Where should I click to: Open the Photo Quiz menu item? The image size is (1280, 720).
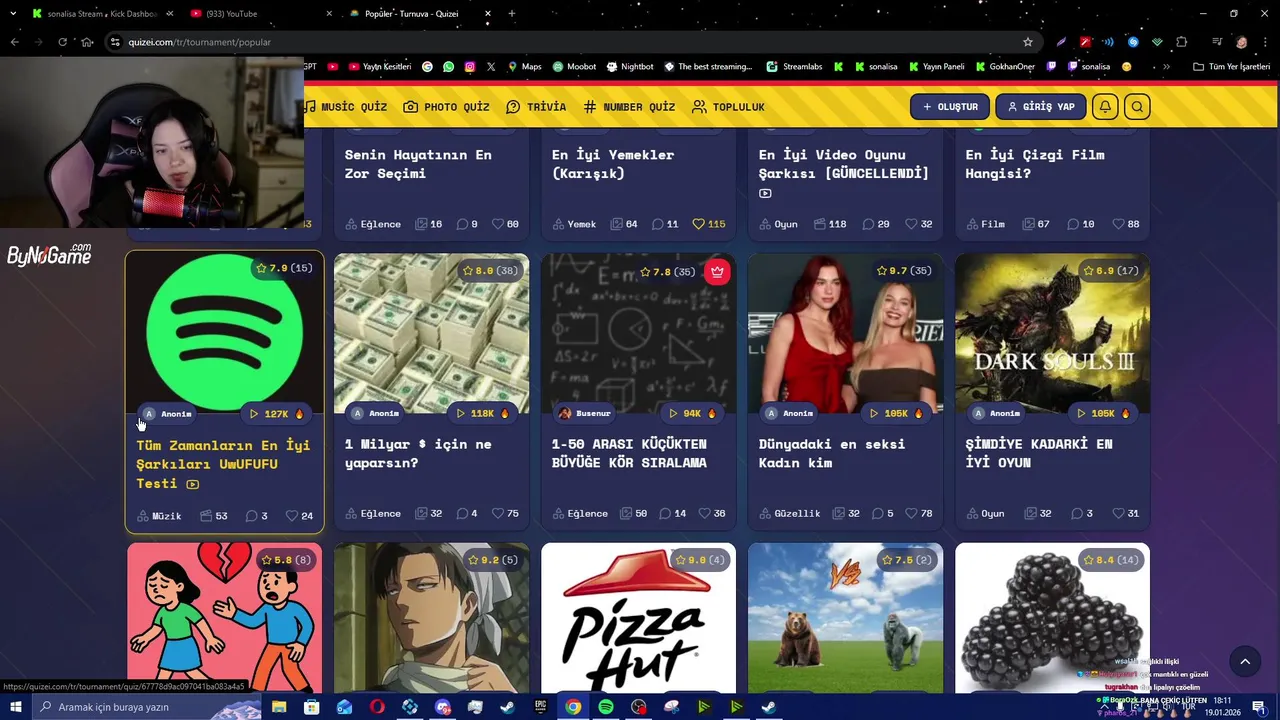(x=446, y=107)
